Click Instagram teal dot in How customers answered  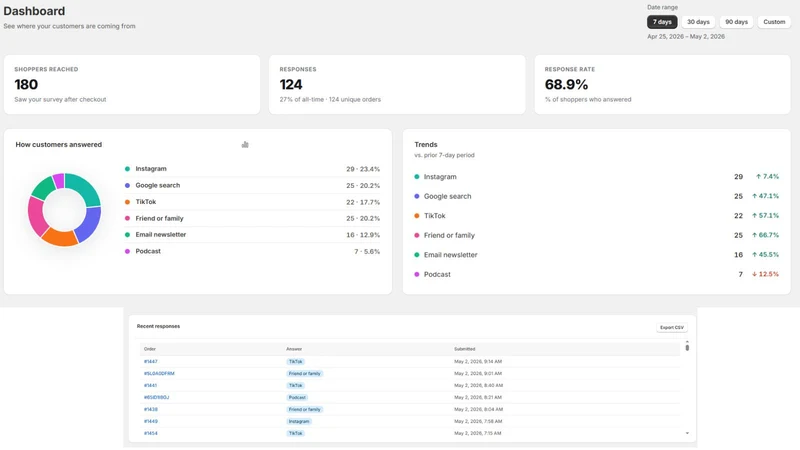(x=128, y=169)
